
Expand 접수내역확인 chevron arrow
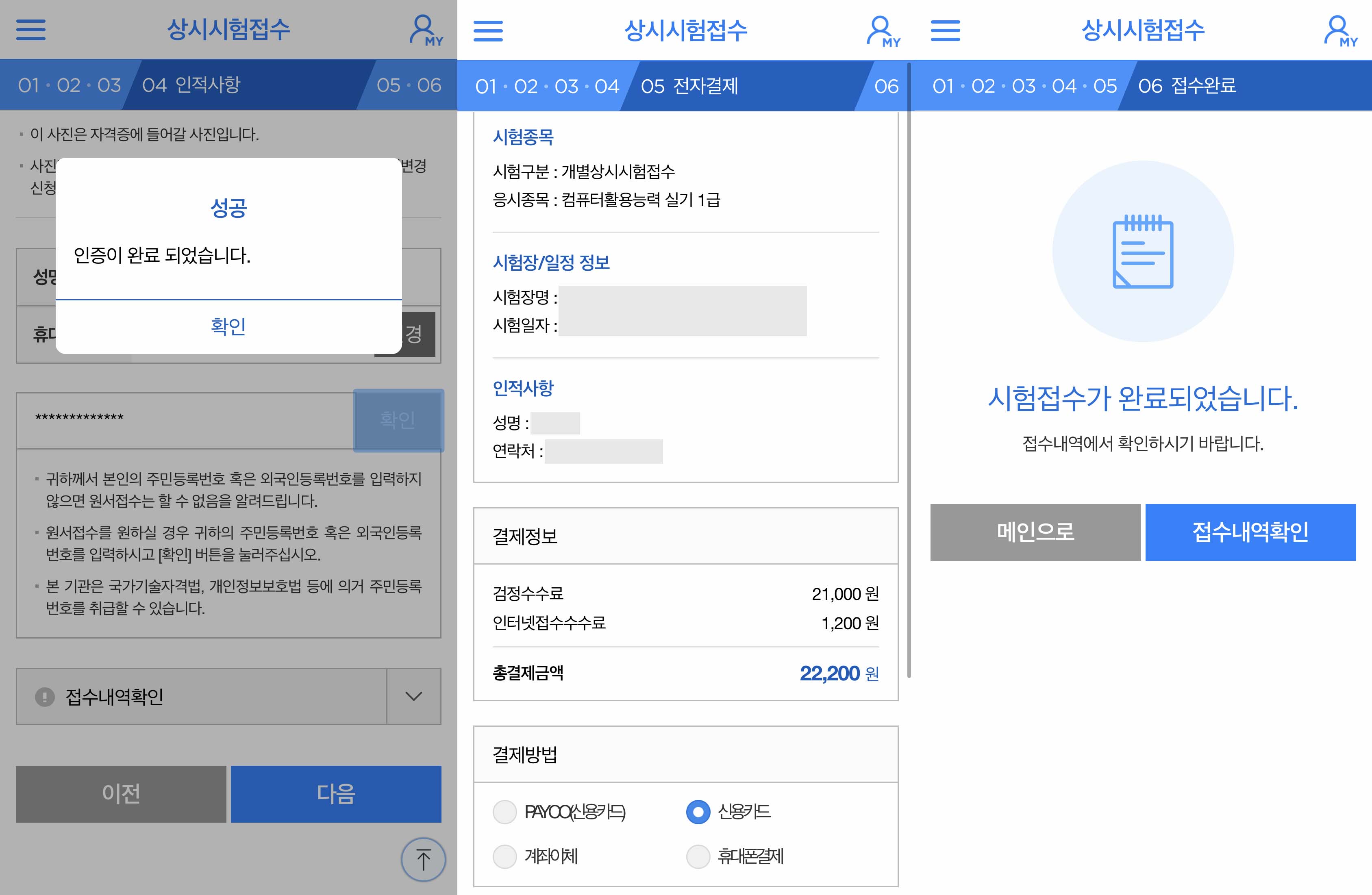413,696
